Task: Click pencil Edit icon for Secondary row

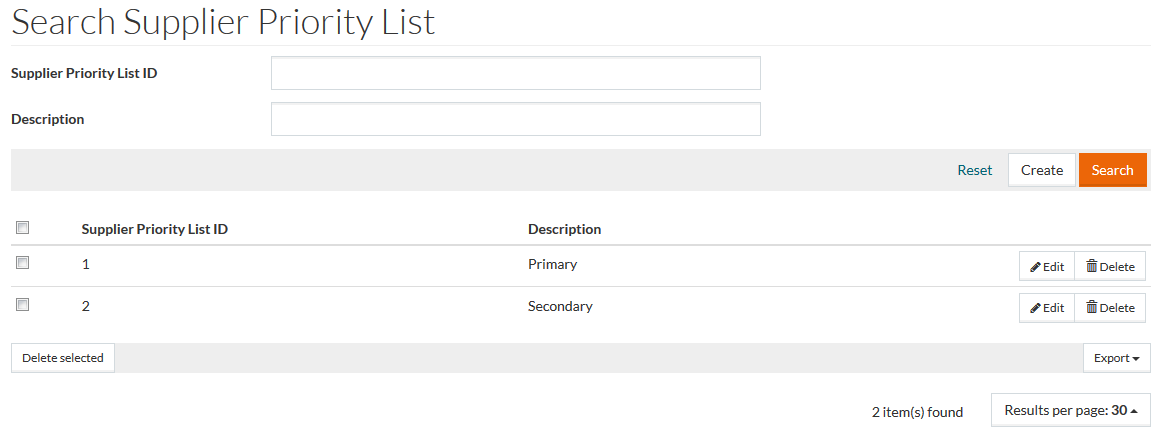Action: click(x=1036, y=308)
